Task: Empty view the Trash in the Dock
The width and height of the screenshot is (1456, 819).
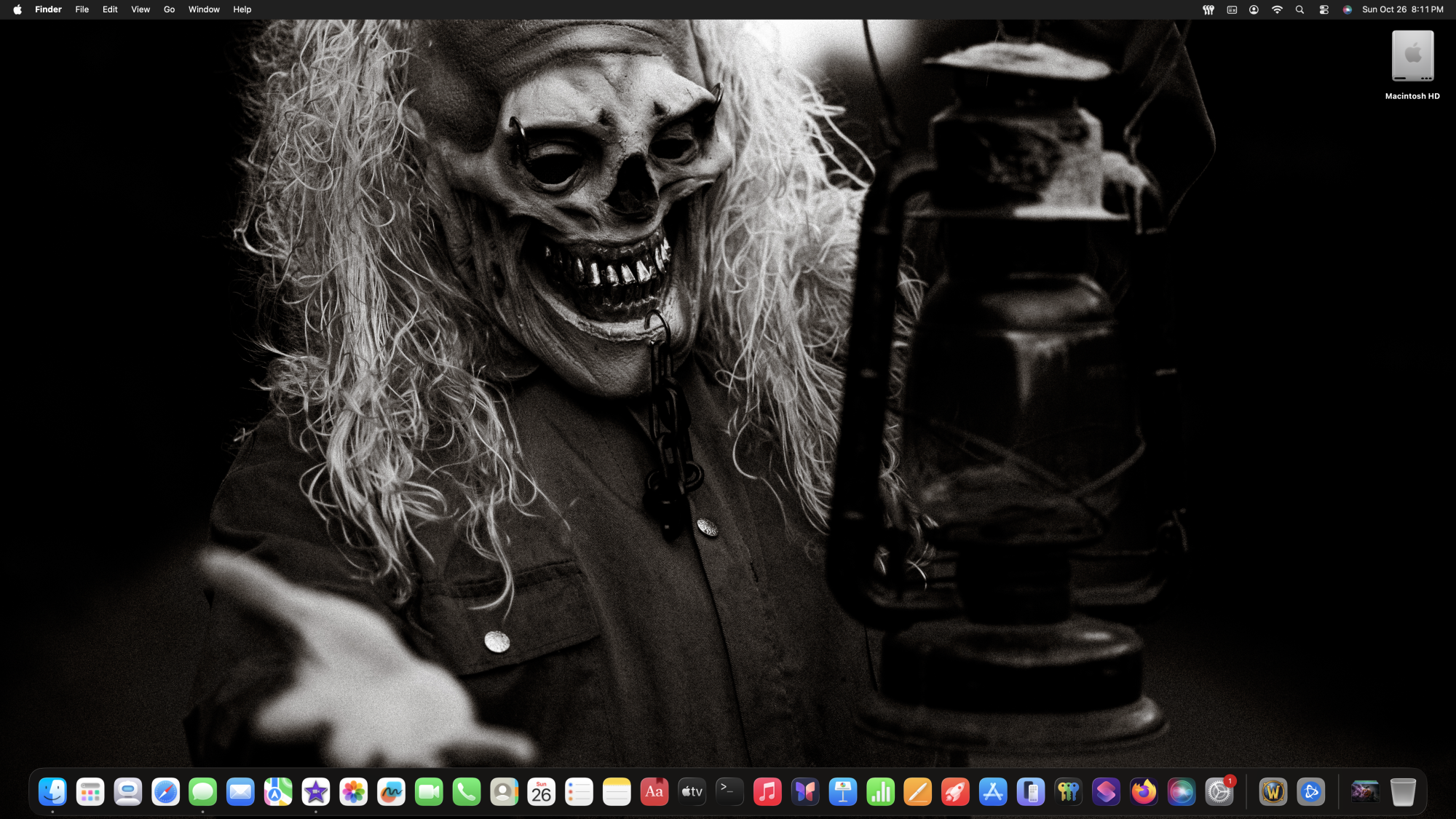Action: pyautogui.click(x=1403, y=792)
